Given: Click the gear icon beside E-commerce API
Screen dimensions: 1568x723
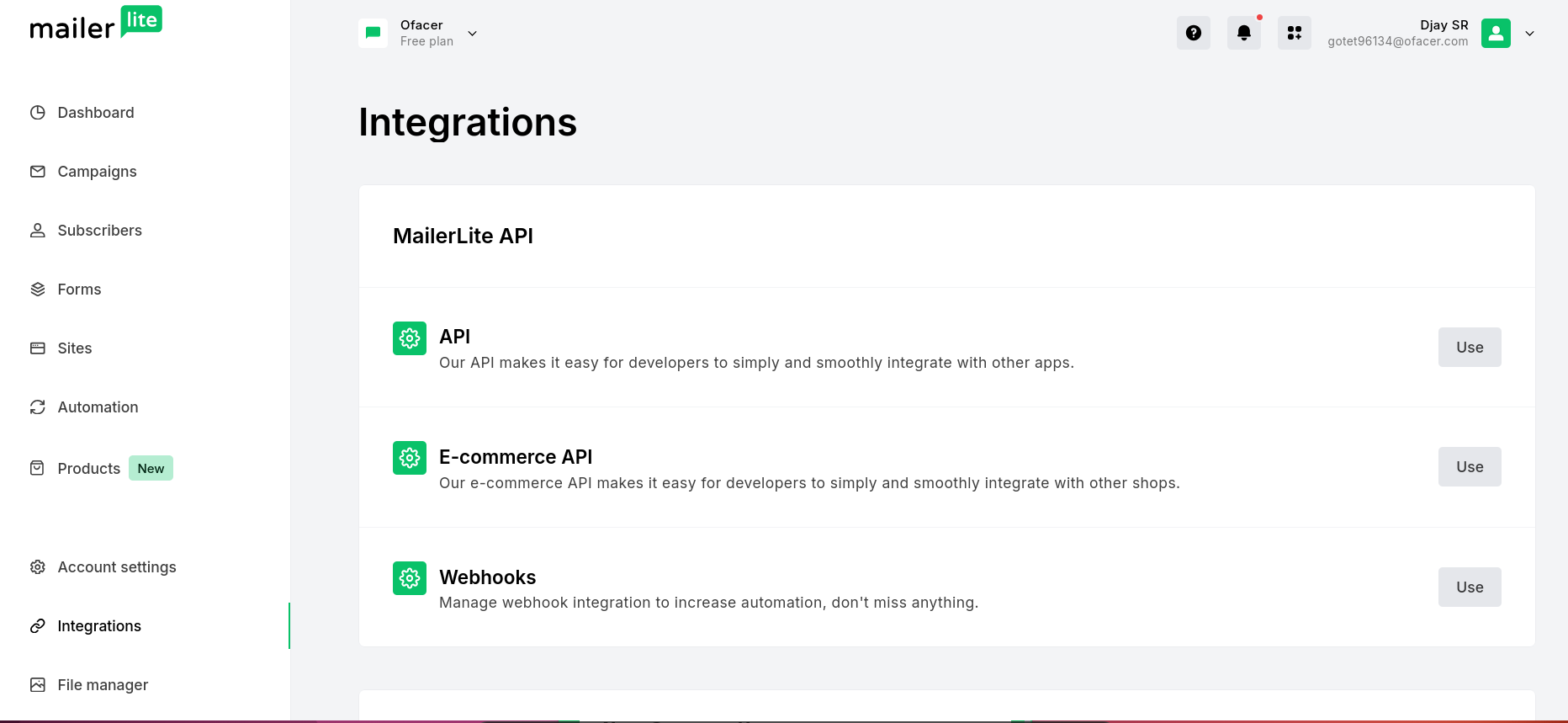Looking at the screenshot, I should pyautogui.click(x=410, y=458).
